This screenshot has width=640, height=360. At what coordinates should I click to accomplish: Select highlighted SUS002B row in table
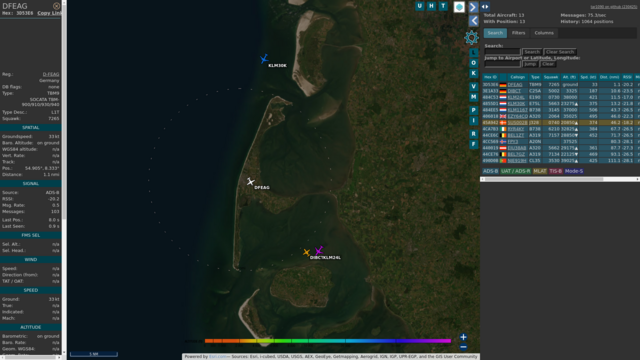(560, 122)
